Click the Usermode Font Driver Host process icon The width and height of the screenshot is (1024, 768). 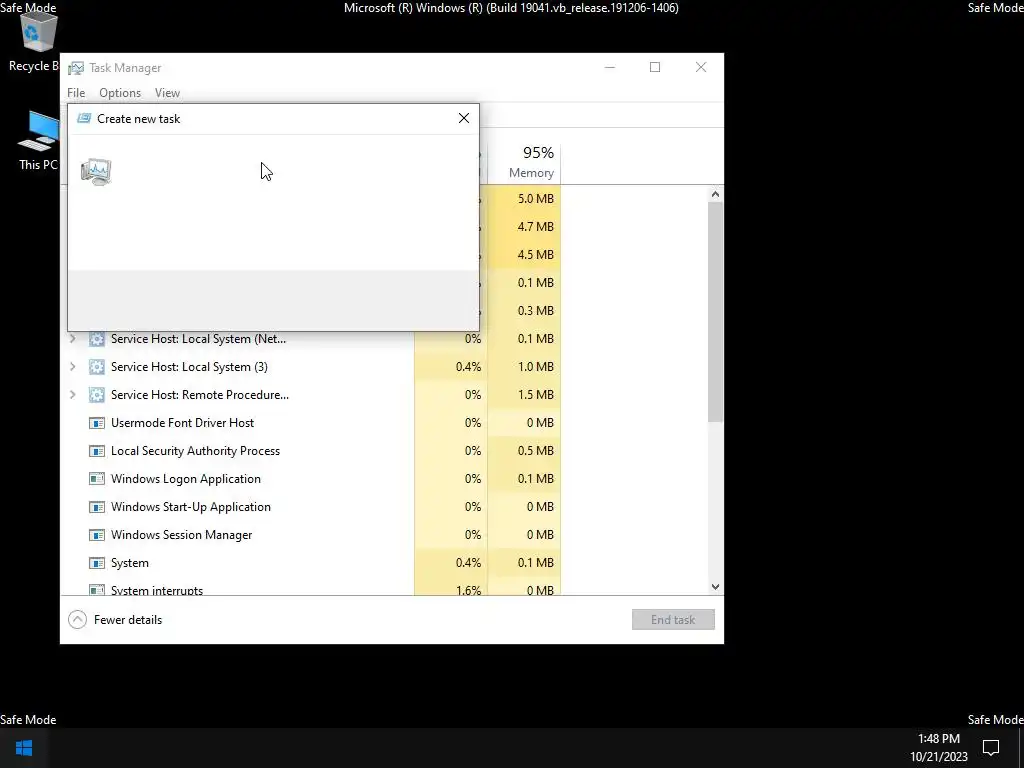pyautogui.click(x=97, y=423)
